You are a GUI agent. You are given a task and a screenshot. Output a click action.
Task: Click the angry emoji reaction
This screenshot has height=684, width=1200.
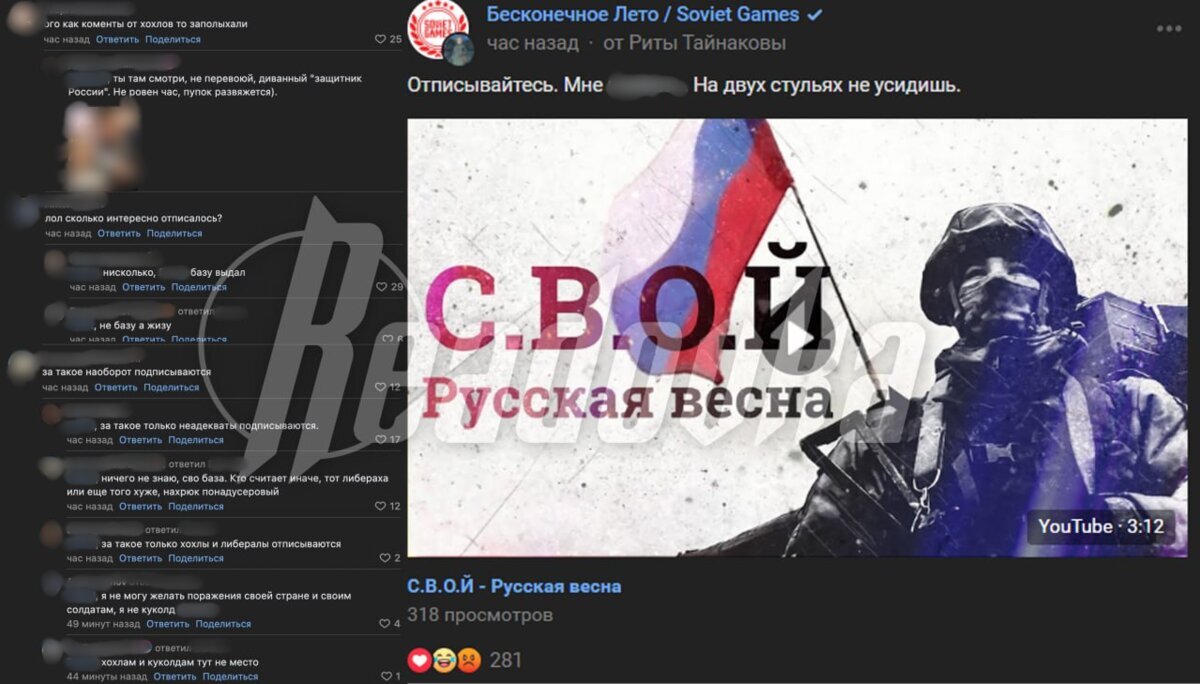pos(469,660)
